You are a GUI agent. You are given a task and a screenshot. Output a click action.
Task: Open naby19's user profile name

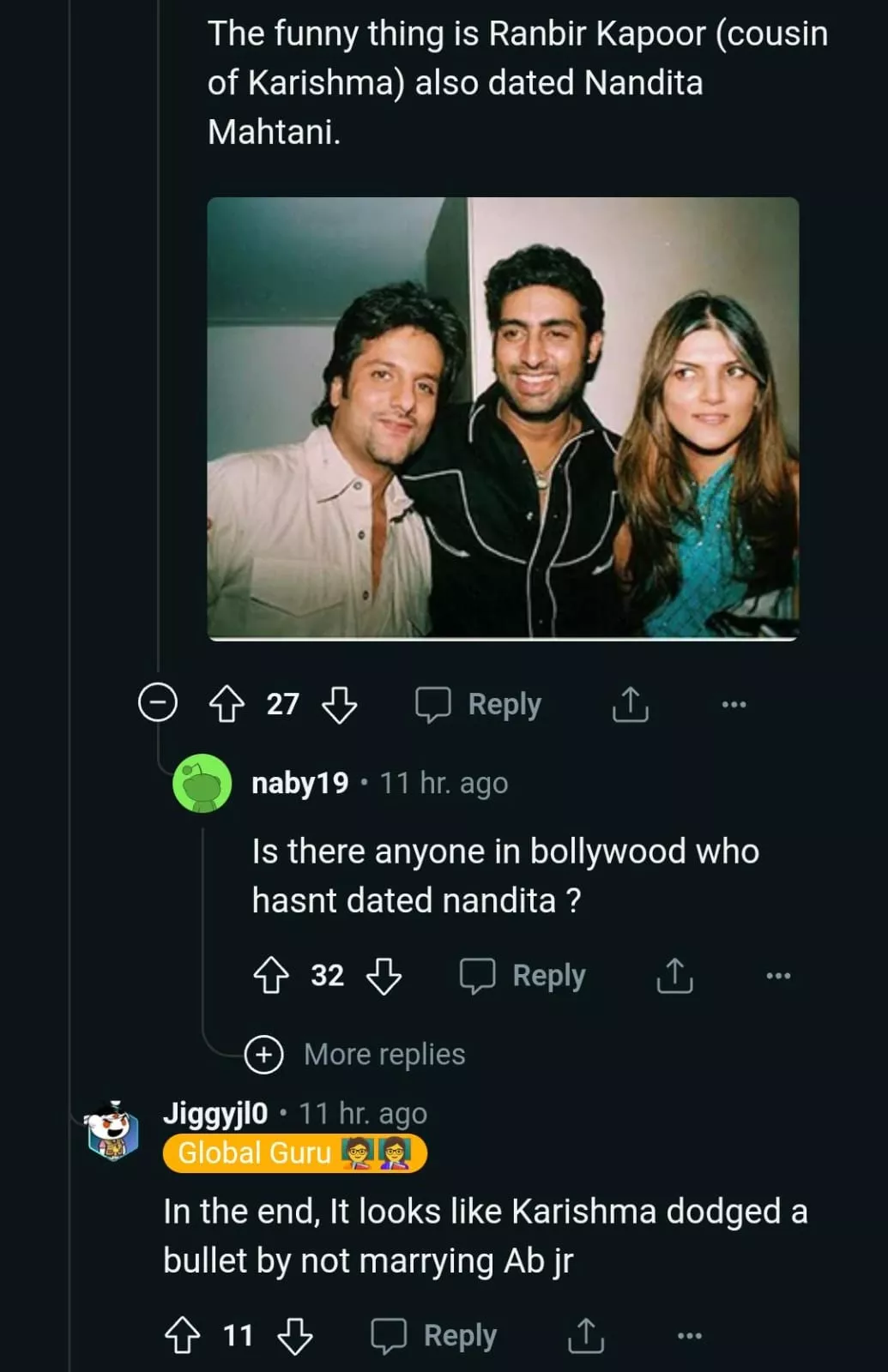(x=300, y=783)
